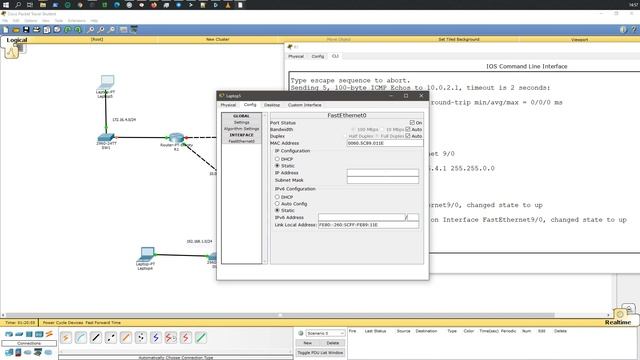Choose the phone cable connection
The width and height of the screenshot is (640, 360).
point(141,338)
